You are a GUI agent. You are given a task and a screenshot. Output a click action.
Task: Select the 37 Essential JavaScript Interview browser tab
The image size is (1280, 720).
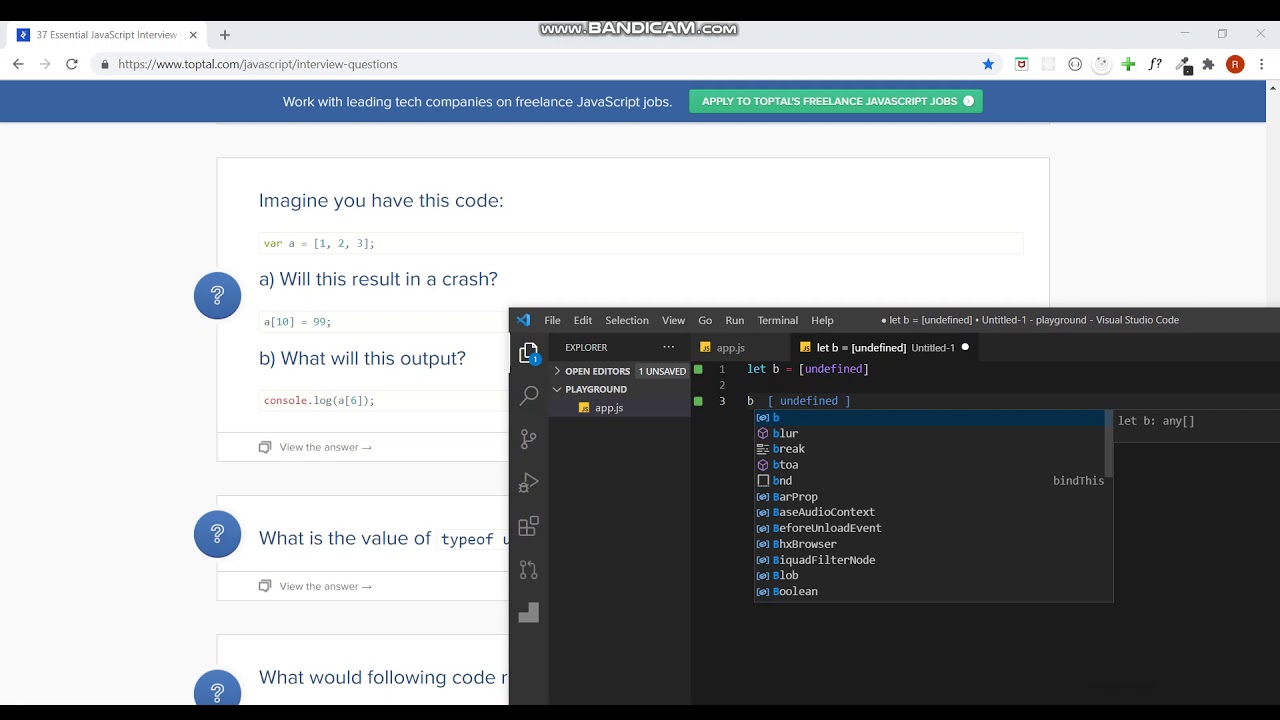107,35
